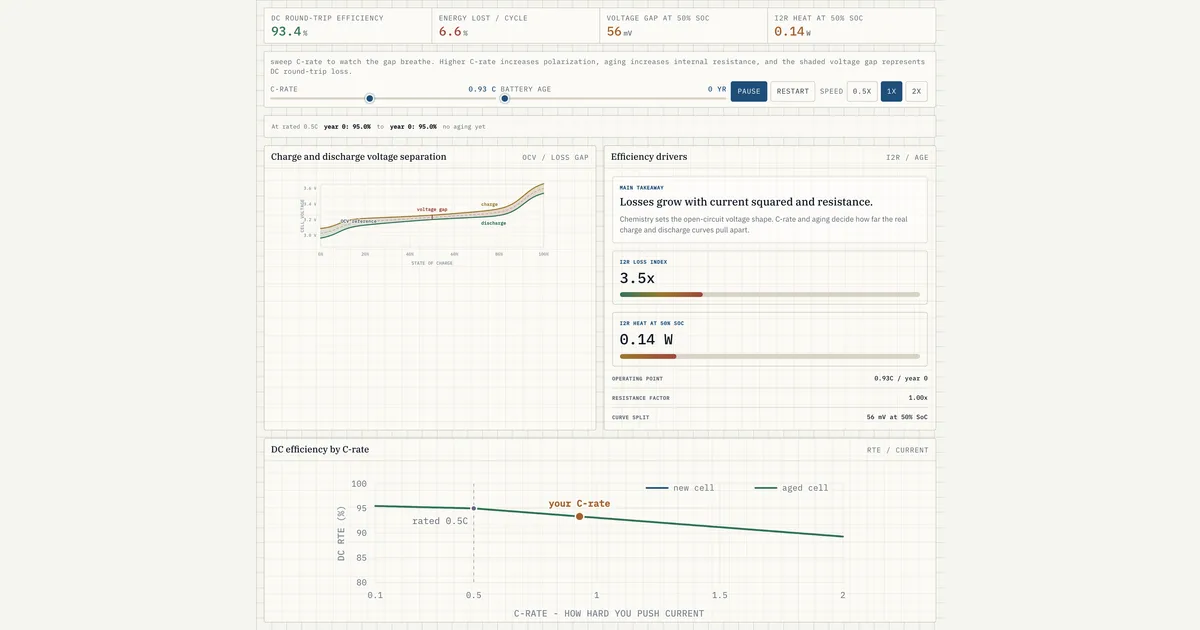Click the 'new cell' legend entry

680,488
